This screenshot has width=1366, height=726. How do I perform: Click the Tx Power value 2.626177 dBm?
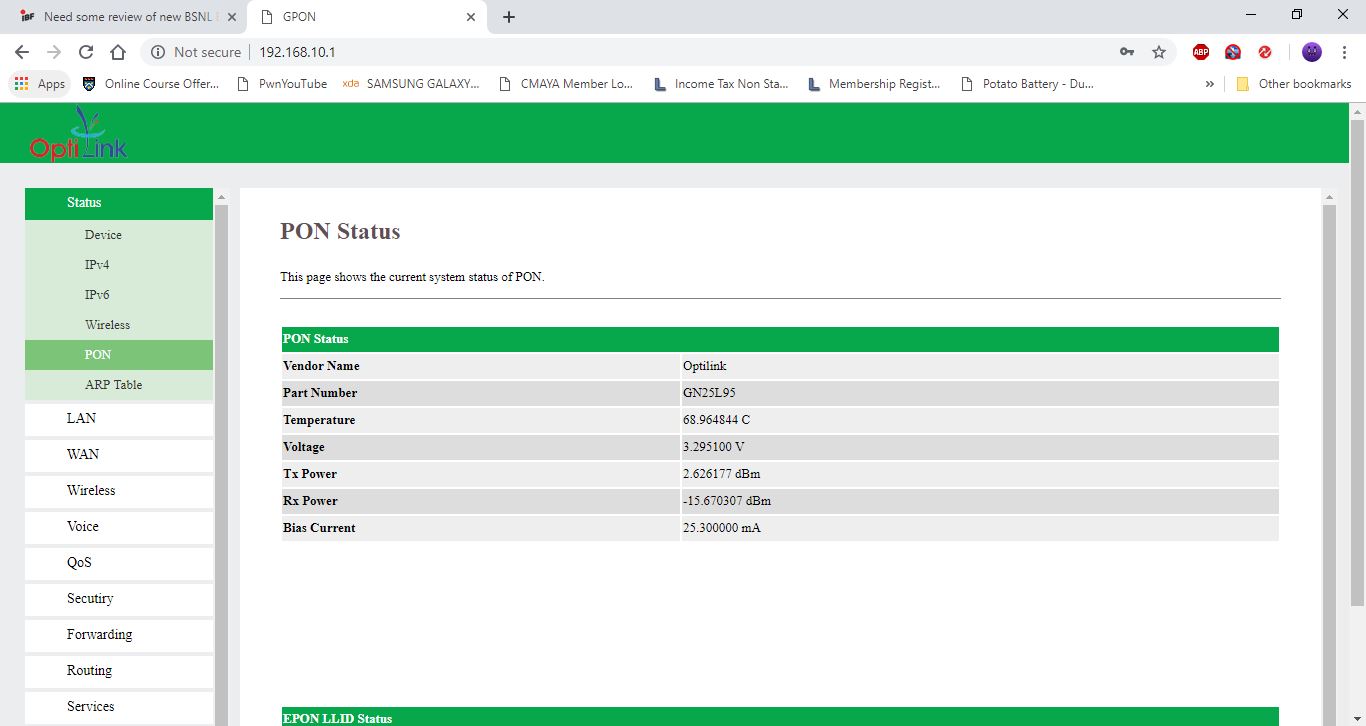[721, 474]
